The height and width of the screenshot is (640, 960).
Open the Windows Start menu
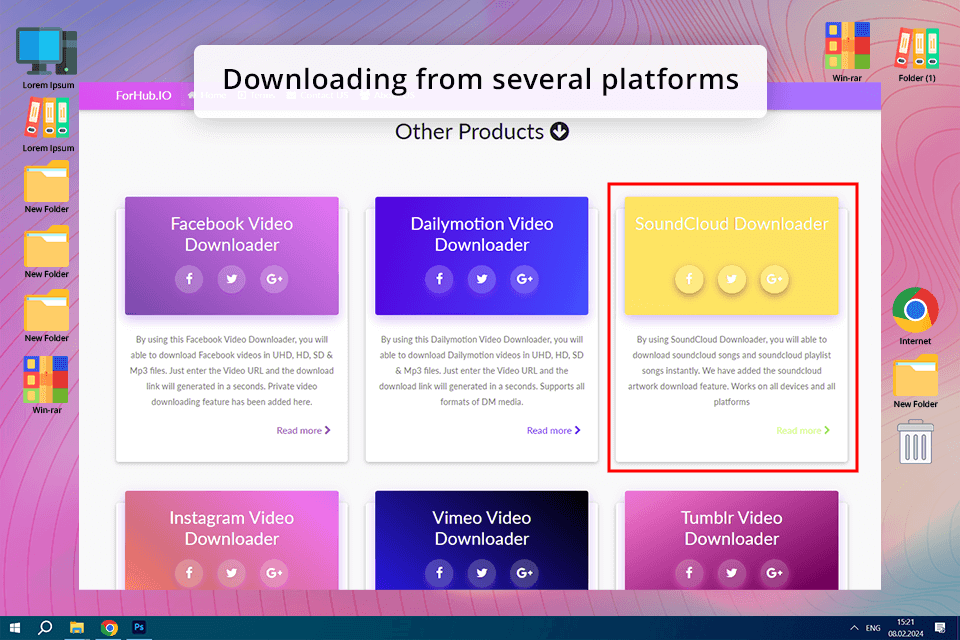click(15, 628)
